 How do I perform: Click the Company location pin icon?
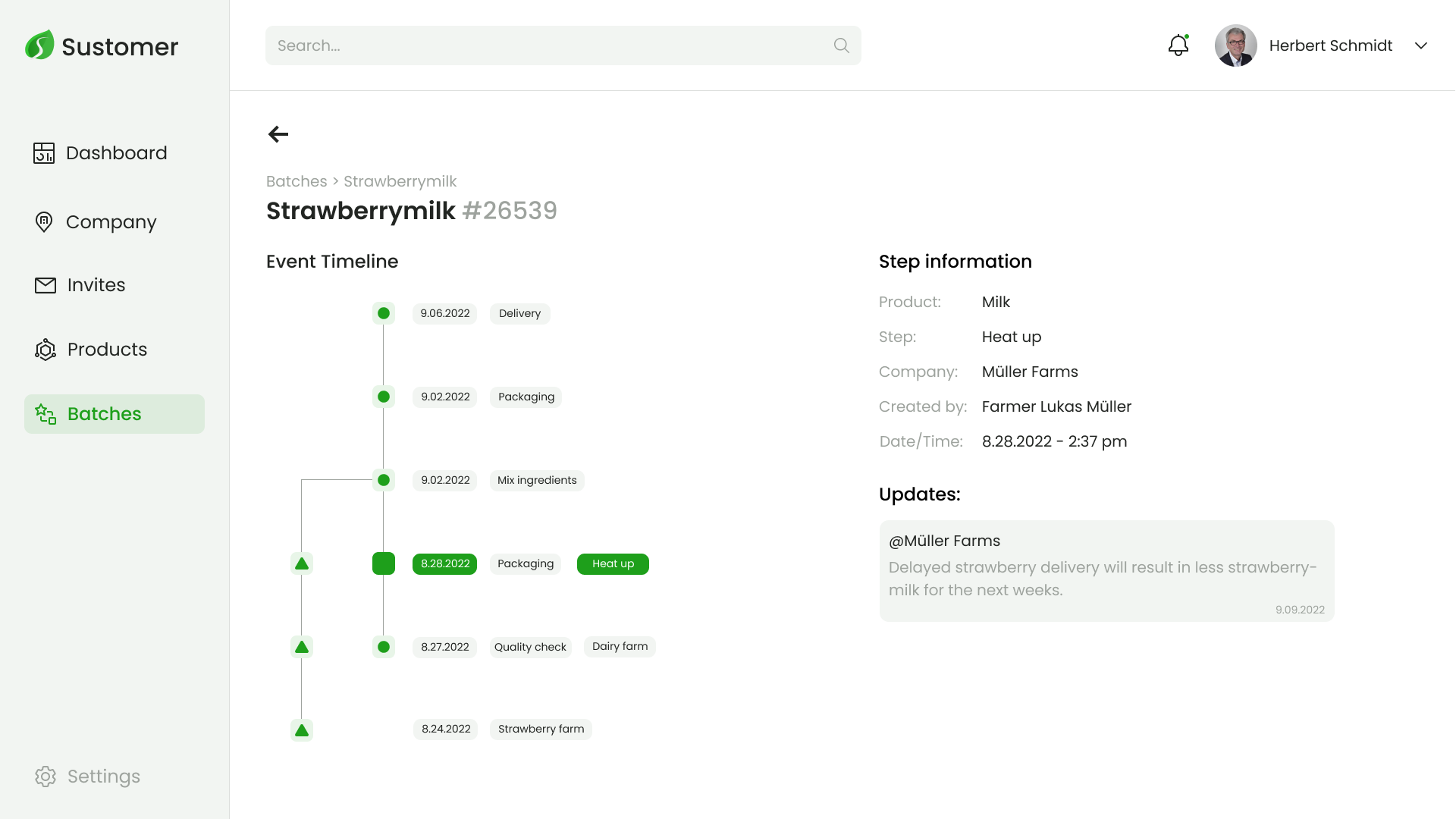pyautogui.click(x=44, y=222)
